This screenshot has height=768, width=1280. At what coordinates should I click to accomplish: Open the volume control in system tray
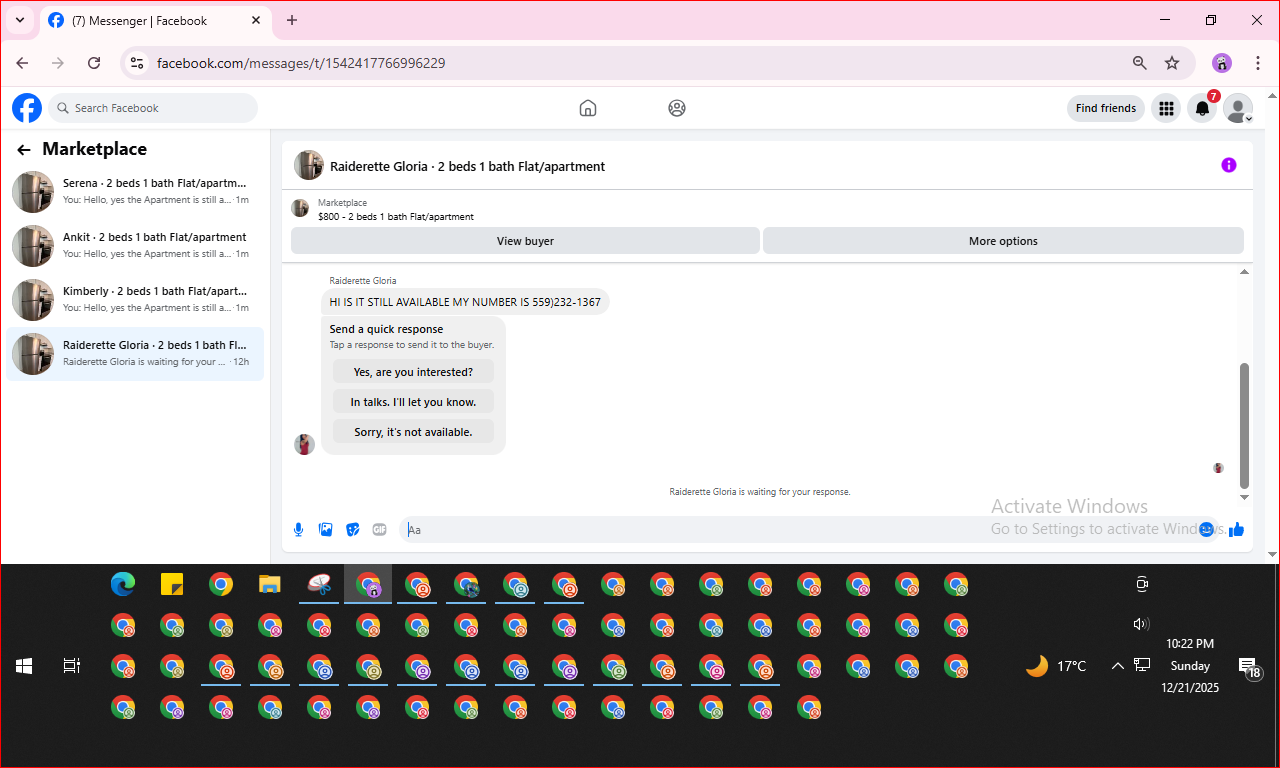pyautogui.click(x=1141, y=624)
